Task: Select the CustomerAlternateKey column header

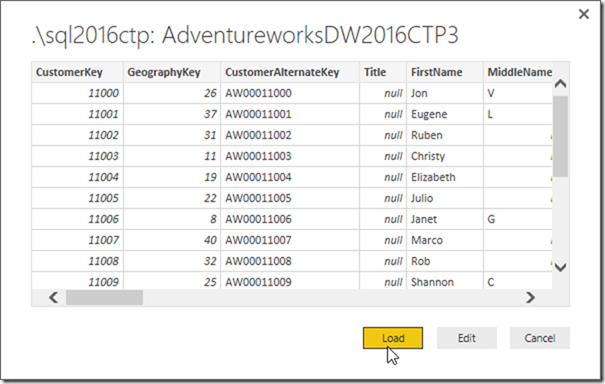Action: pos(290,72)
